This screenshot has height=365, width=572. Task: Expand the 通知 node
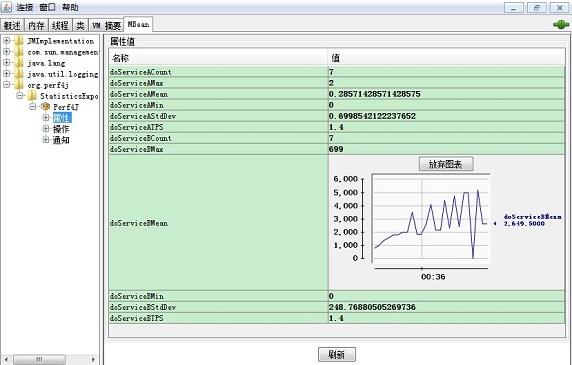(x=46, y=140)
